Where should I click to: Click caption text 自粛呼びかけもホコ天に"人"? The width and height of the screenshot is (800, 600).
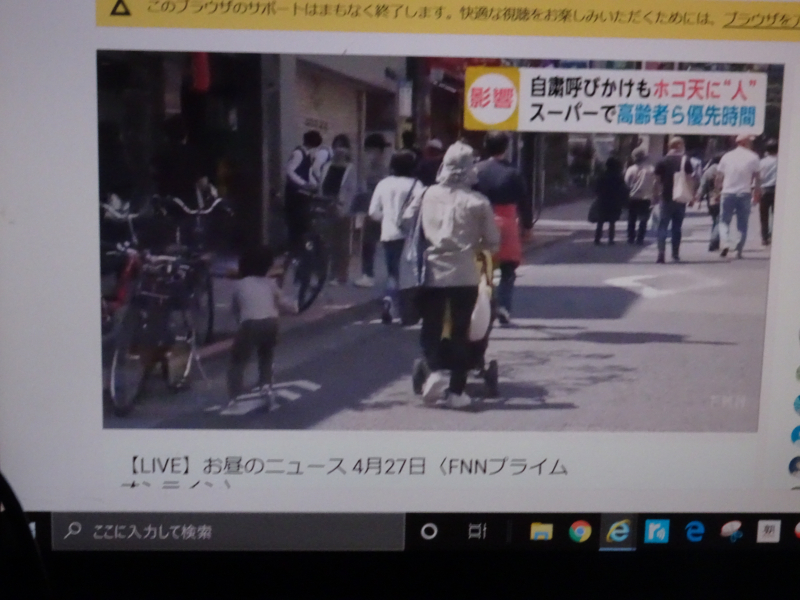[642, 87]
